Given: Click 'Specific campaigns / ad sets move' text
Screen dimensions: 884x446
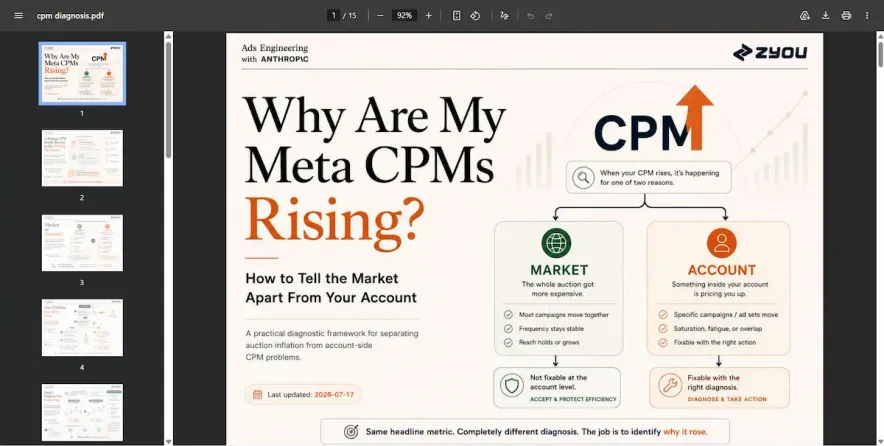Looking at the screenshot, I should [726, 315].
